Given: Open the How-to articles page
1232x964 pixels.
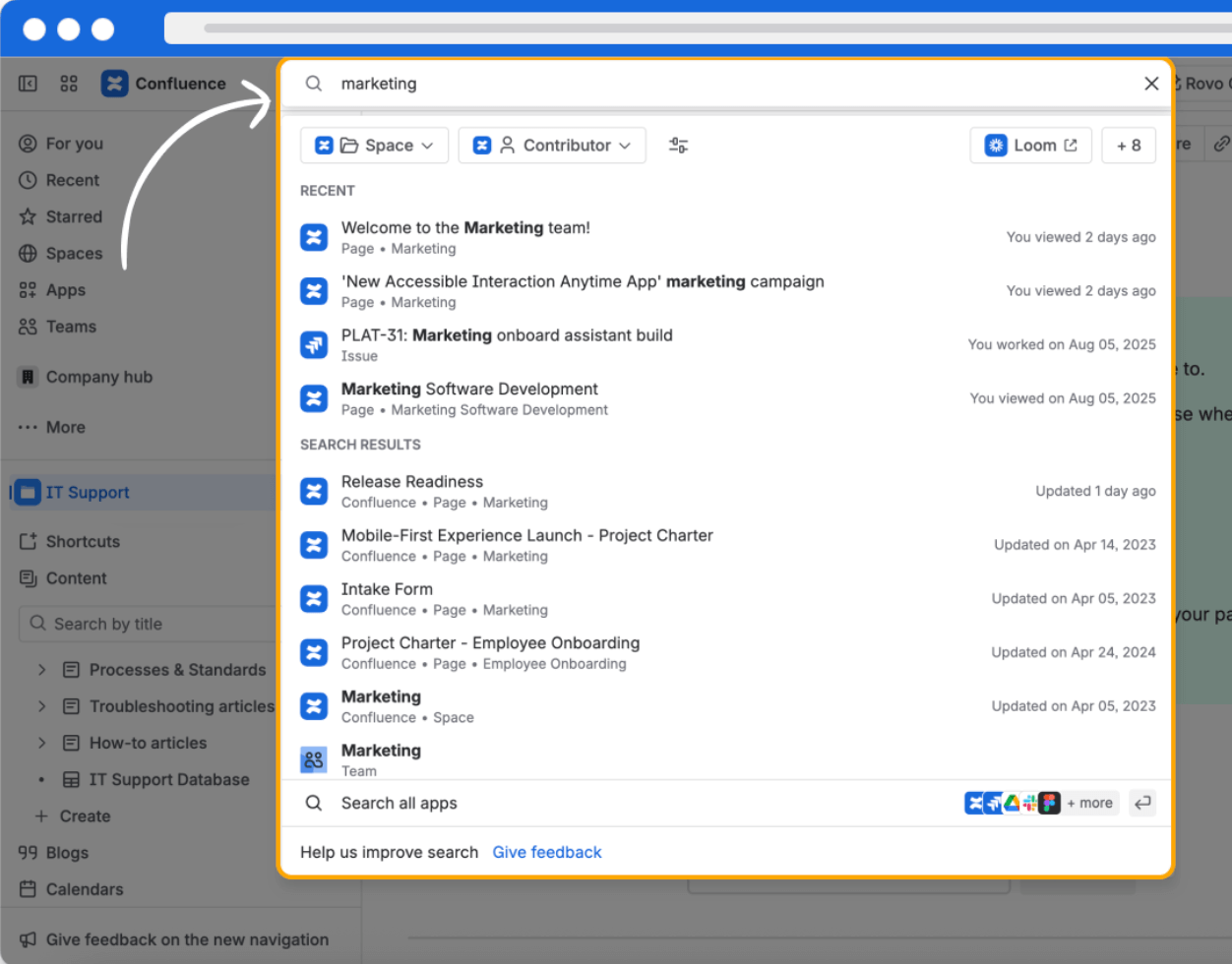Looking at the screenshot, I should point(148,743).
